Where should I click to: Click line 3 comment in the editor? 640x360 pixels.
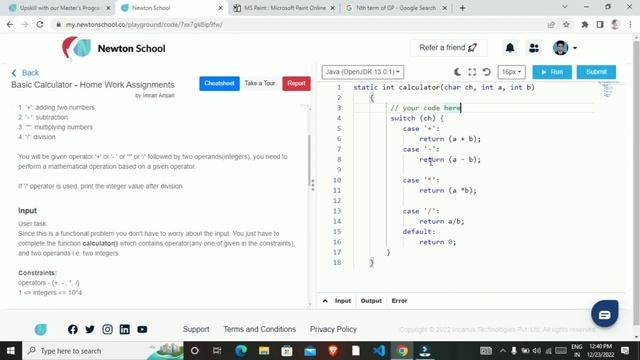425,108
